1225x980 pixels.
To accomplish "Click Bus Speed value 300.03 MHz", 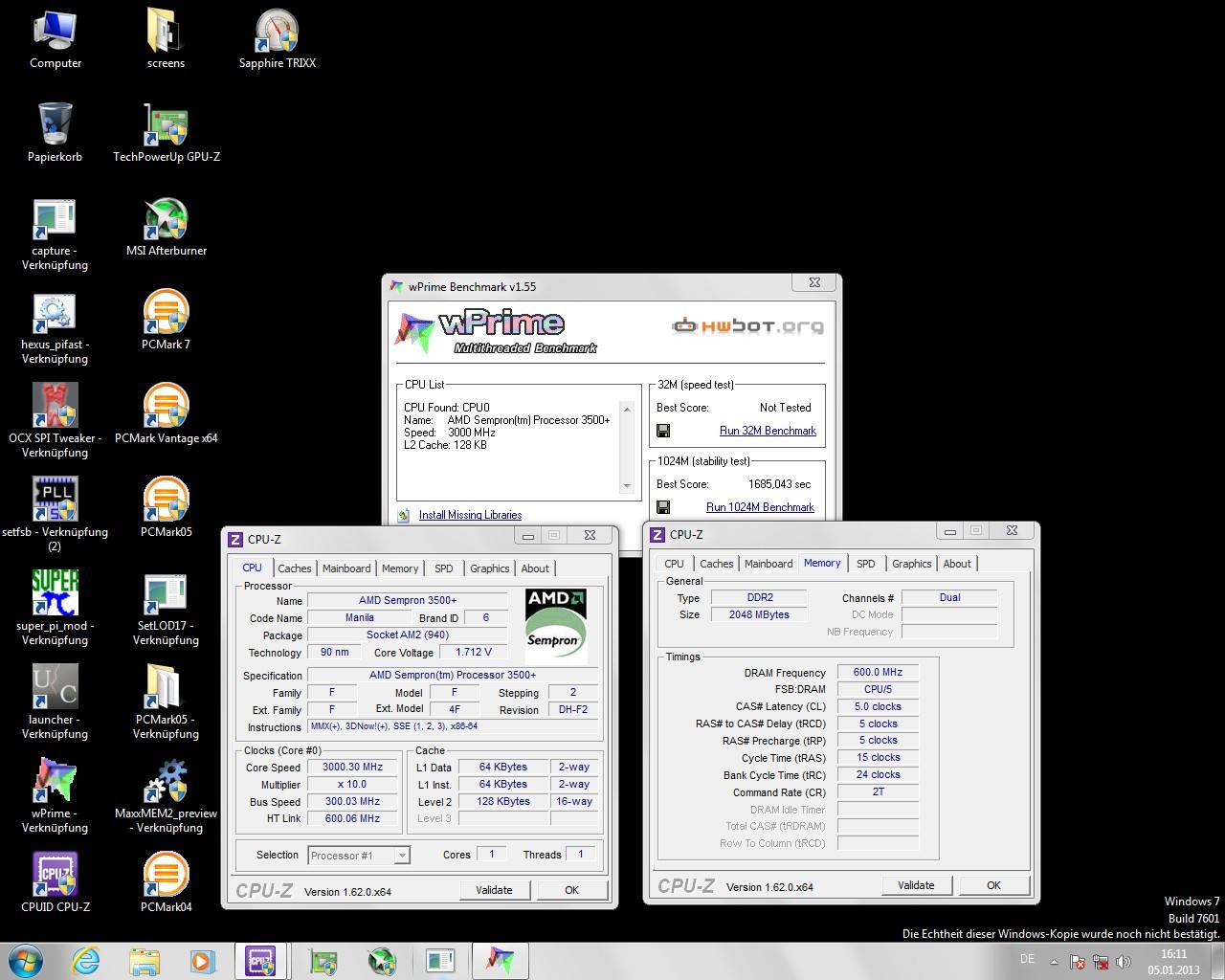I will pos(352,802).
